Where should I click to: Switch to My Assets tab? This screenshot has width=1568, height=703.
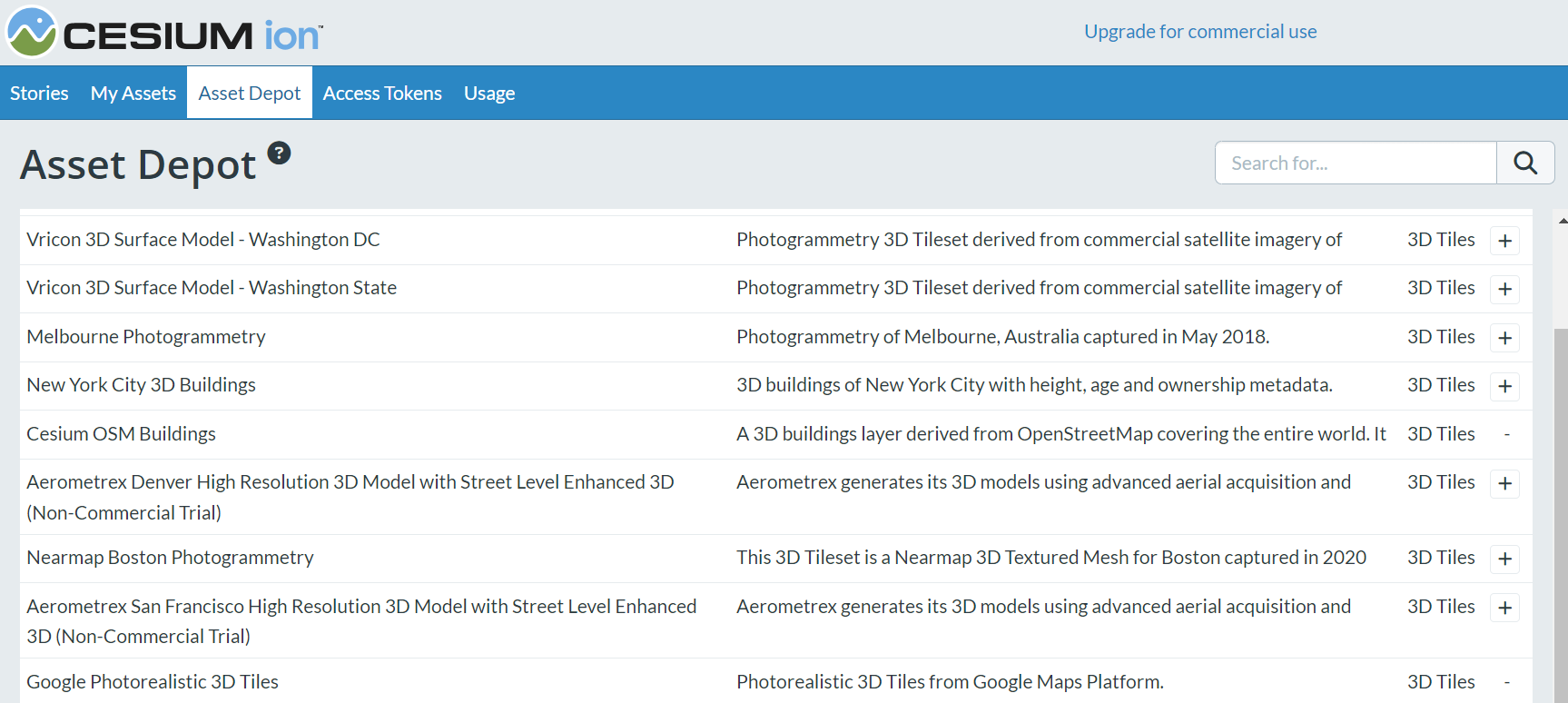point(133,94)
